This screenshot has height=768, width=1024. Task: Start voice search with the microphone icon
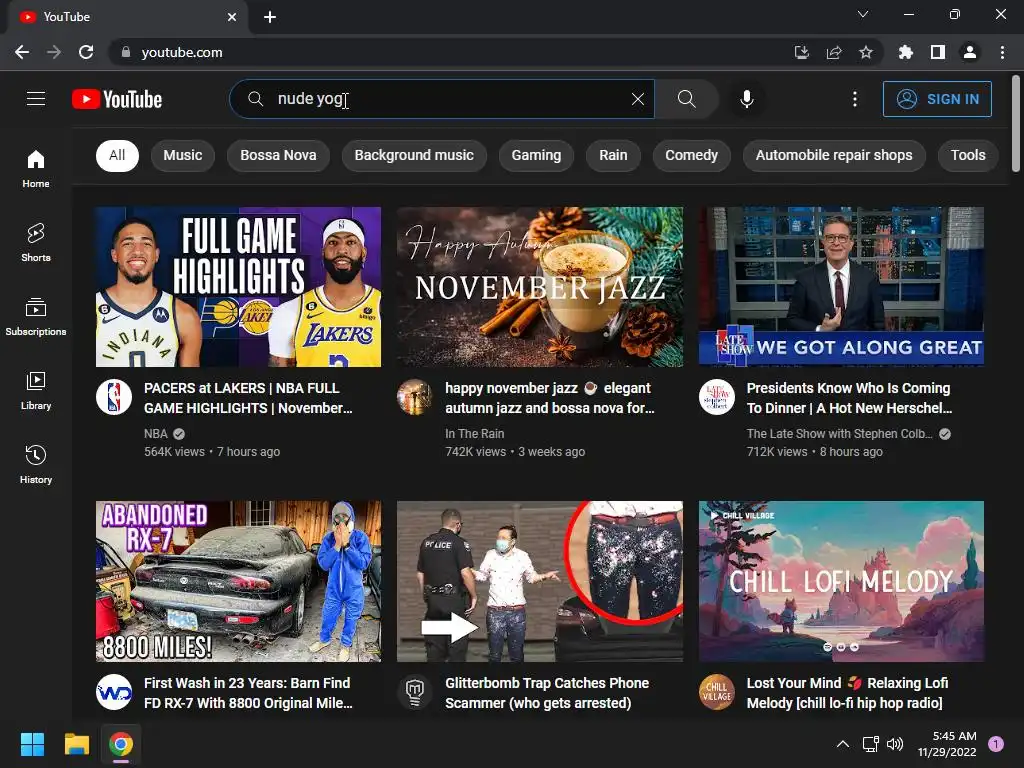pyautogui.click(x=746, y=99)
